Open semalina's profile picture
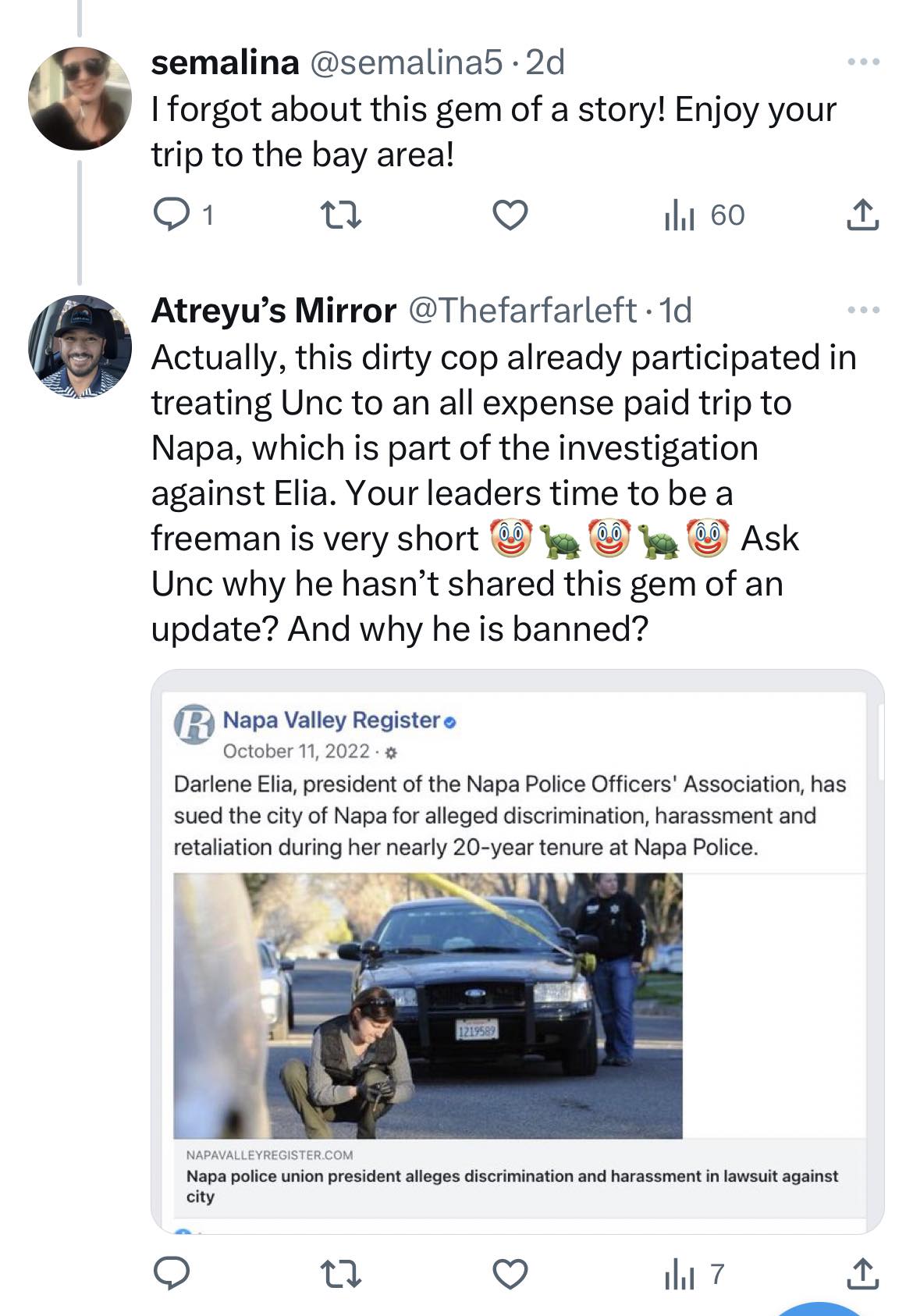913x1316 pixels. pyautogui.click(x=80, y=98)
